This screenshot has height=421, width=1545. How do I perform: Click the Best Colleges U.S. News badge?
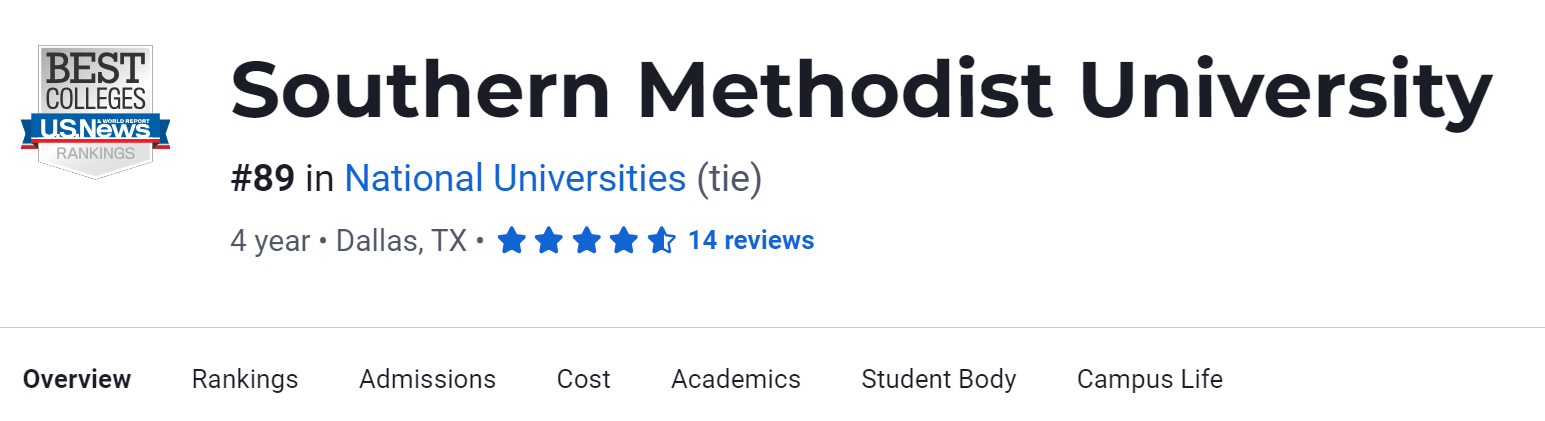tap(95, 111)
